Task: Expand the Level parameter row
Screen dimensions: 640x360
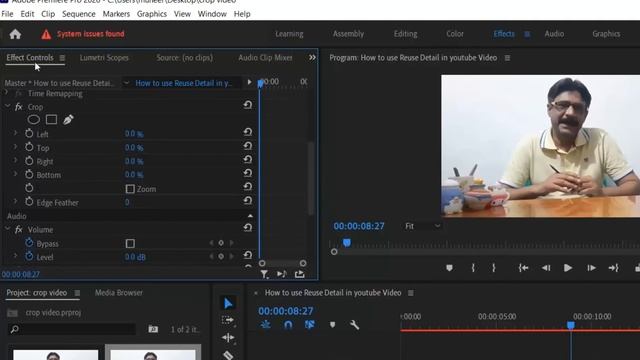Action: tap(16, 256)
